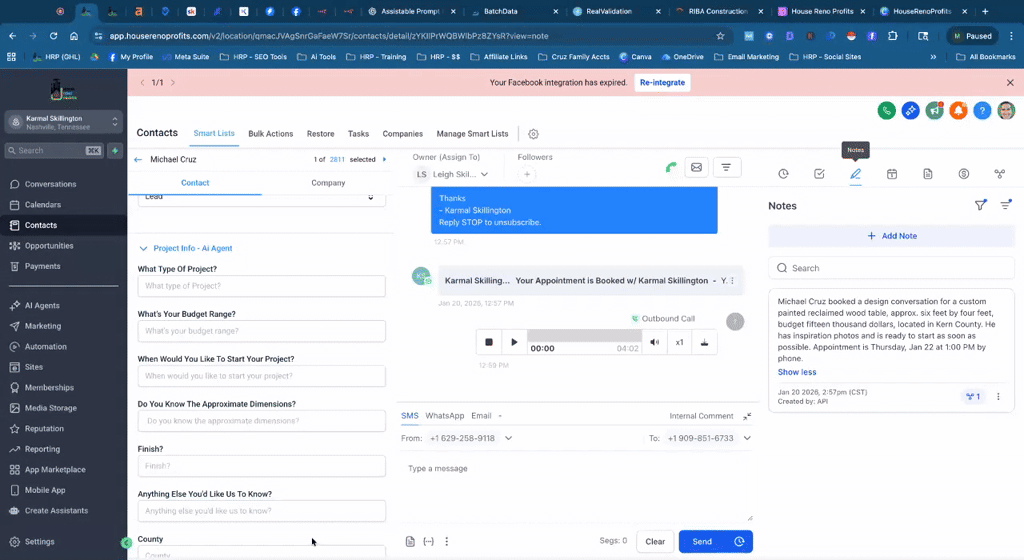Click the schedule clock on the Send button
The width and height of the screenshot is (1024, 560).
click(739, 541)
